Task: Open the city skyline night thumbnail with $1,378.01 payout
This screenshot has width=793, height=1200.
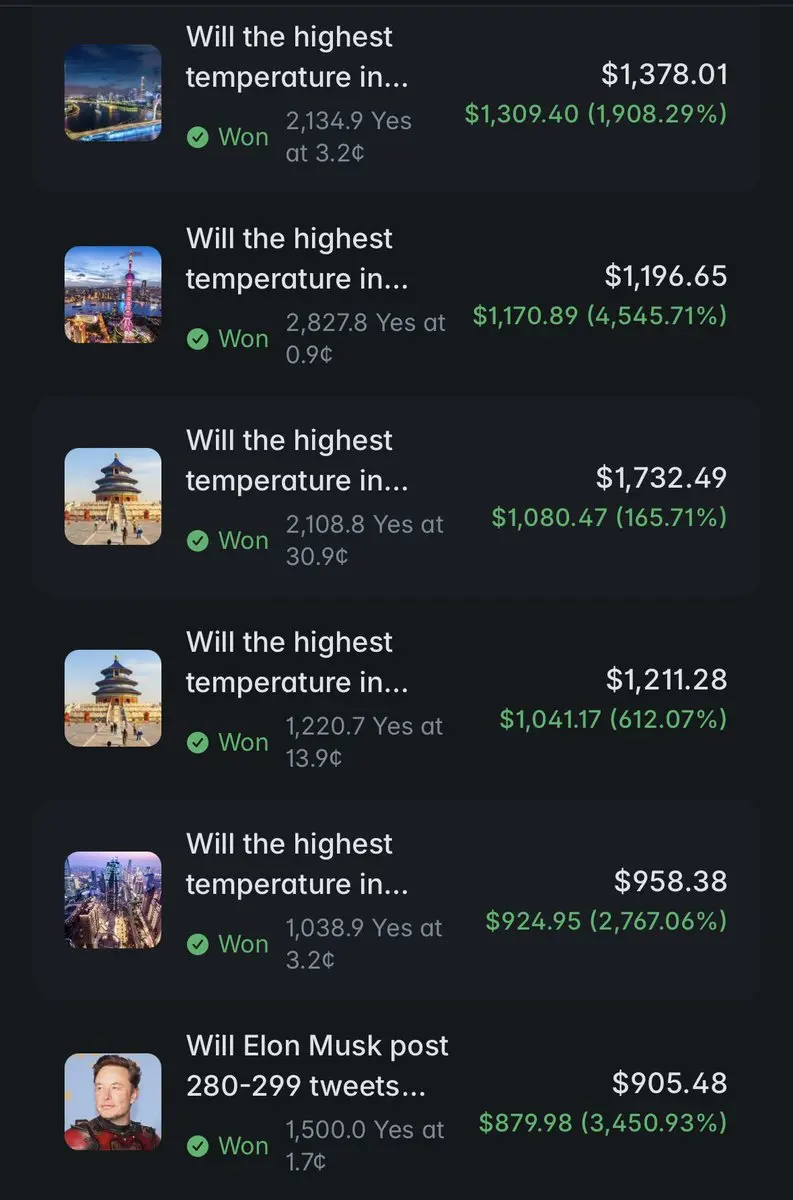Action: coord(112,93)
